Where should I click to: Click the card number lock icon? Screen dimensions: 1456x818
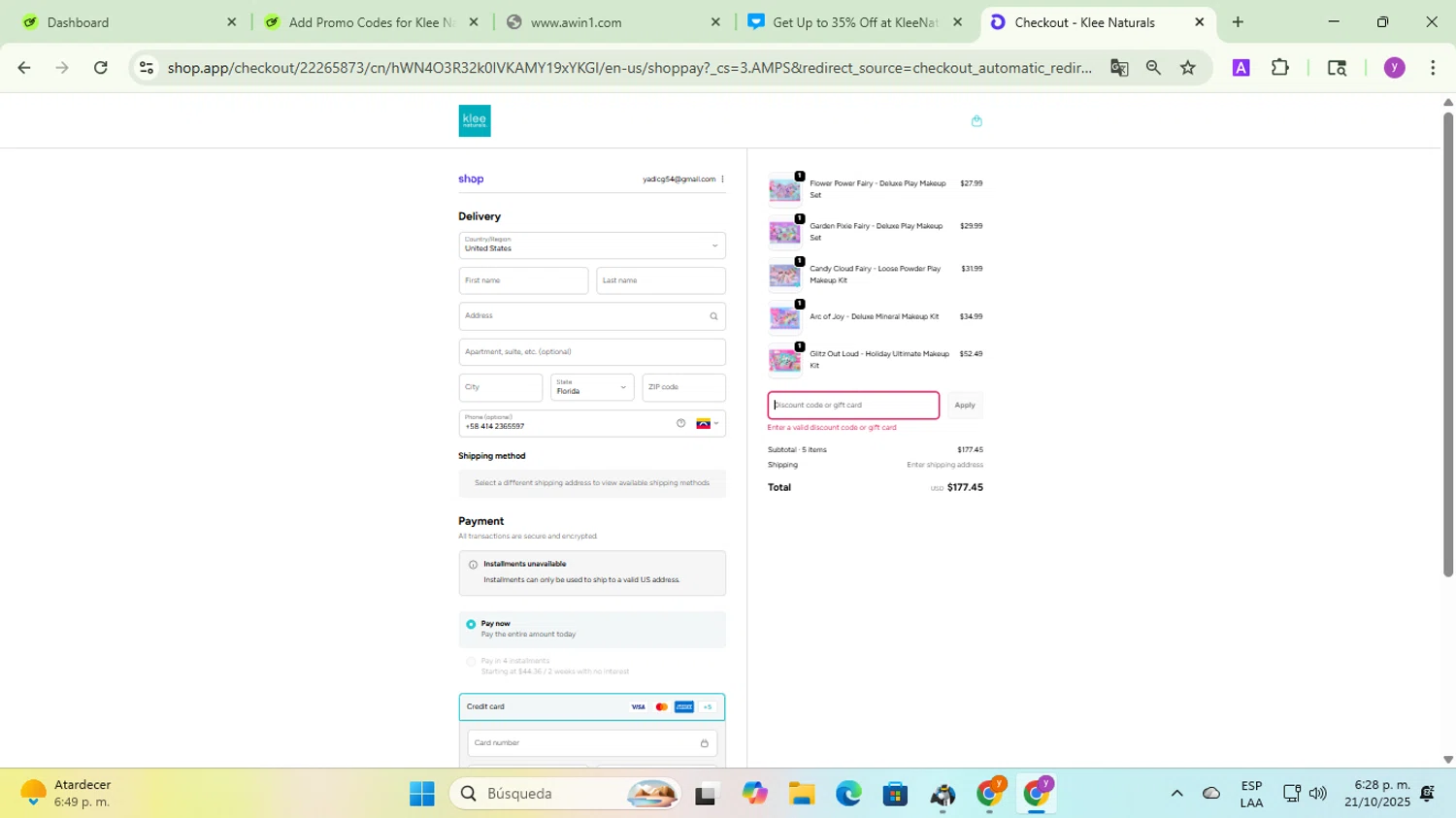705,743
